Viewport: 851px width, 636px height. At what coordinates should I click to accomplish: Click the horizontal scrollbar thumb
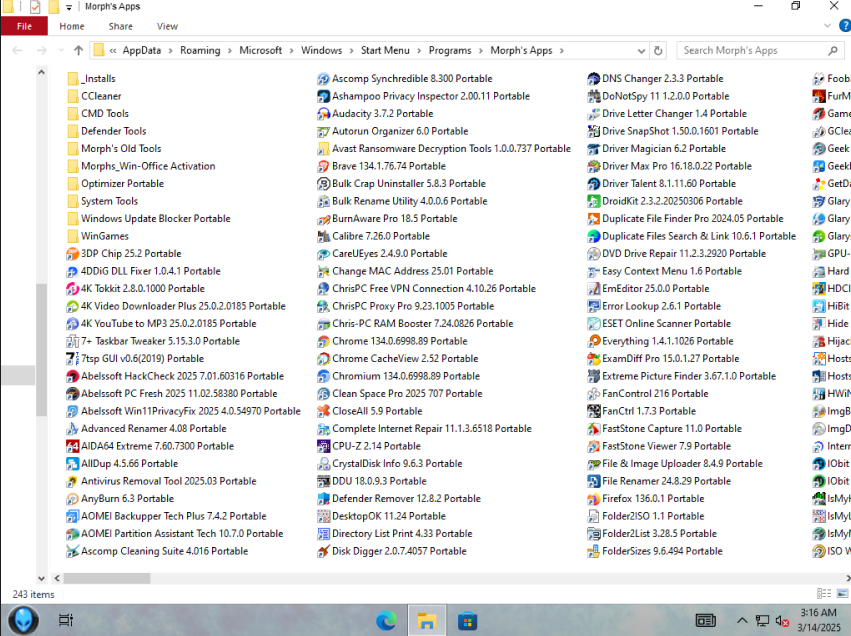tap(106, 578)
